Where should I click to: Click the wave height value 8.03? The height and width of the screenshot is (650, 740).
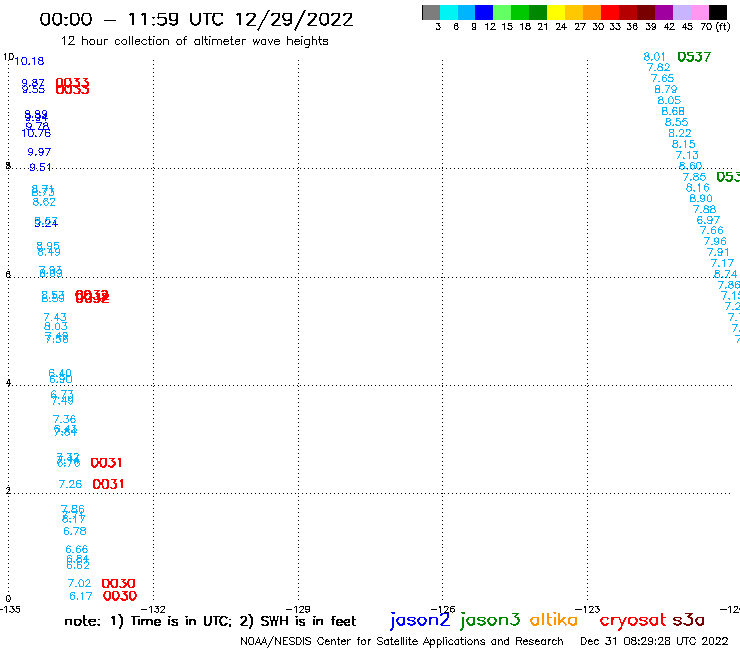(56, 326)
